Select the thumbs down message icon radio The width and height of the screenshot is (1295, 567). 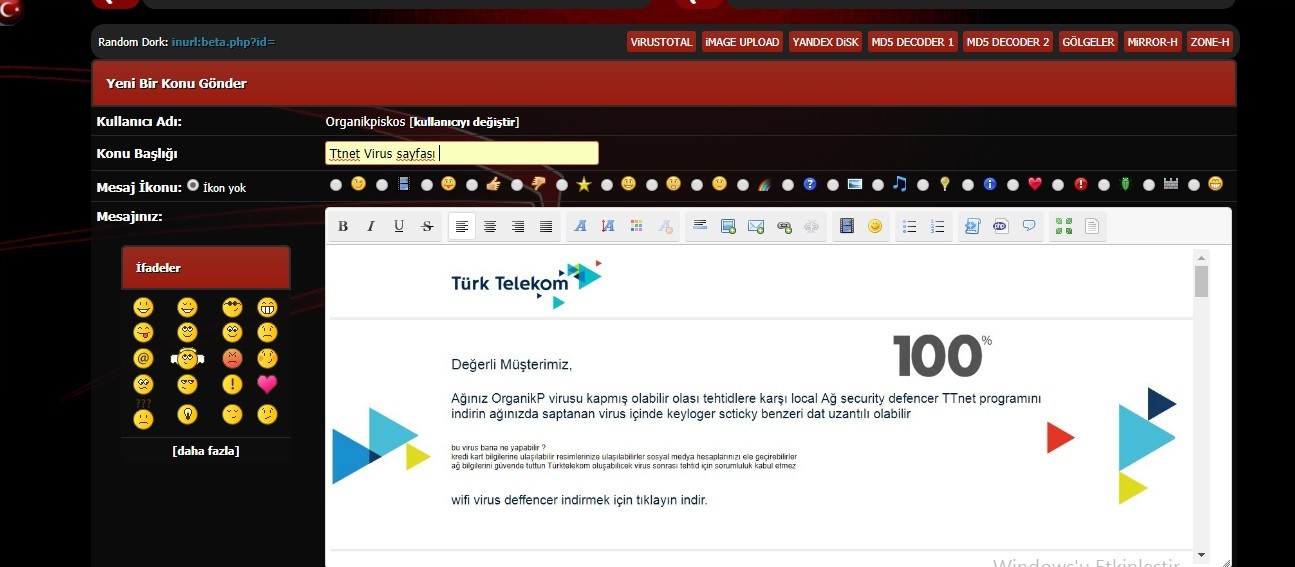517,185
